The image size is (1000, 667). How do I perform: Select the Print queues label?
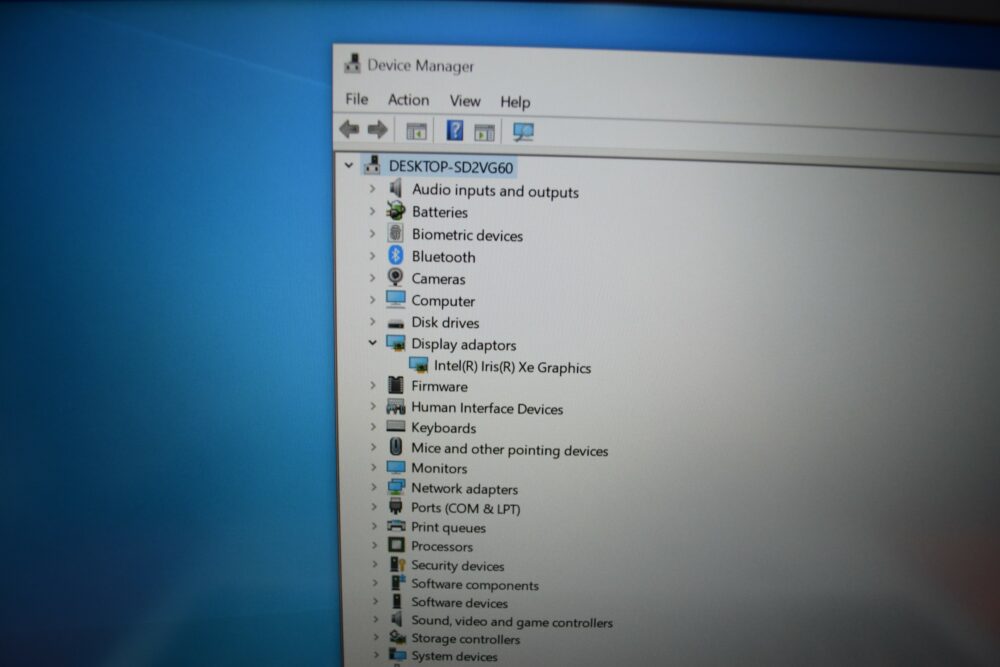tap(448, 527)
